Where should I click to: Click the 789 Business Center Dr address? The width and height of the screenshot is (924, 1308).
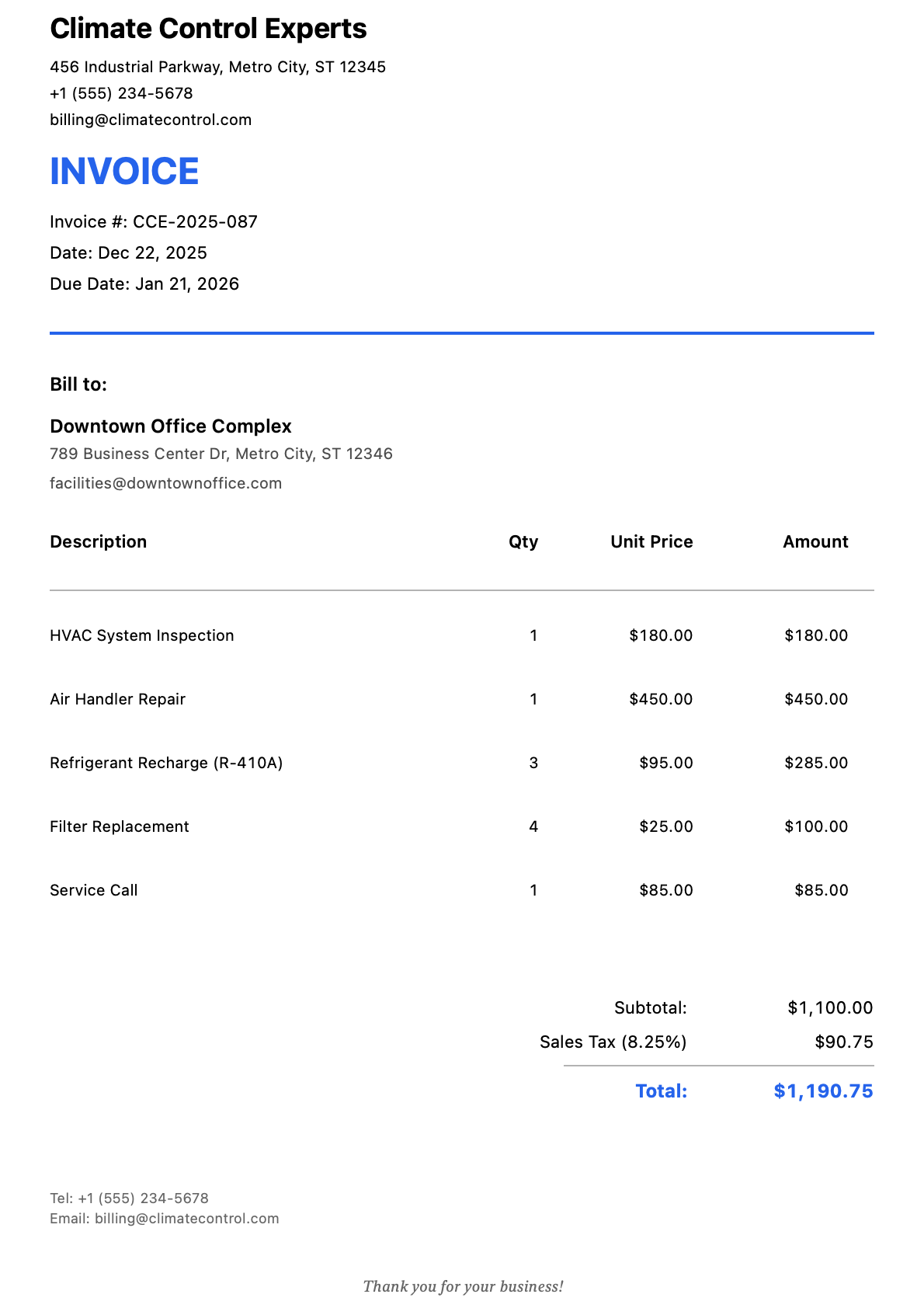click(221, 454)
